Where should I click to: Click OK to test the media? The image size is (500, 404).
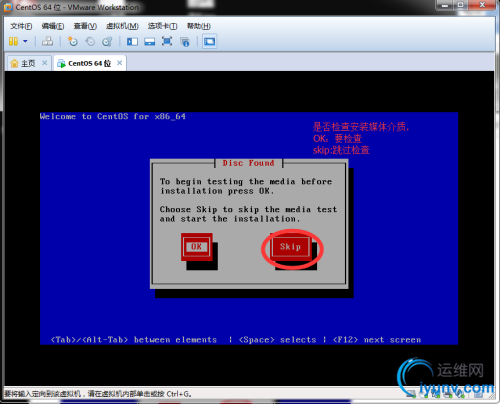coord(196,247)
